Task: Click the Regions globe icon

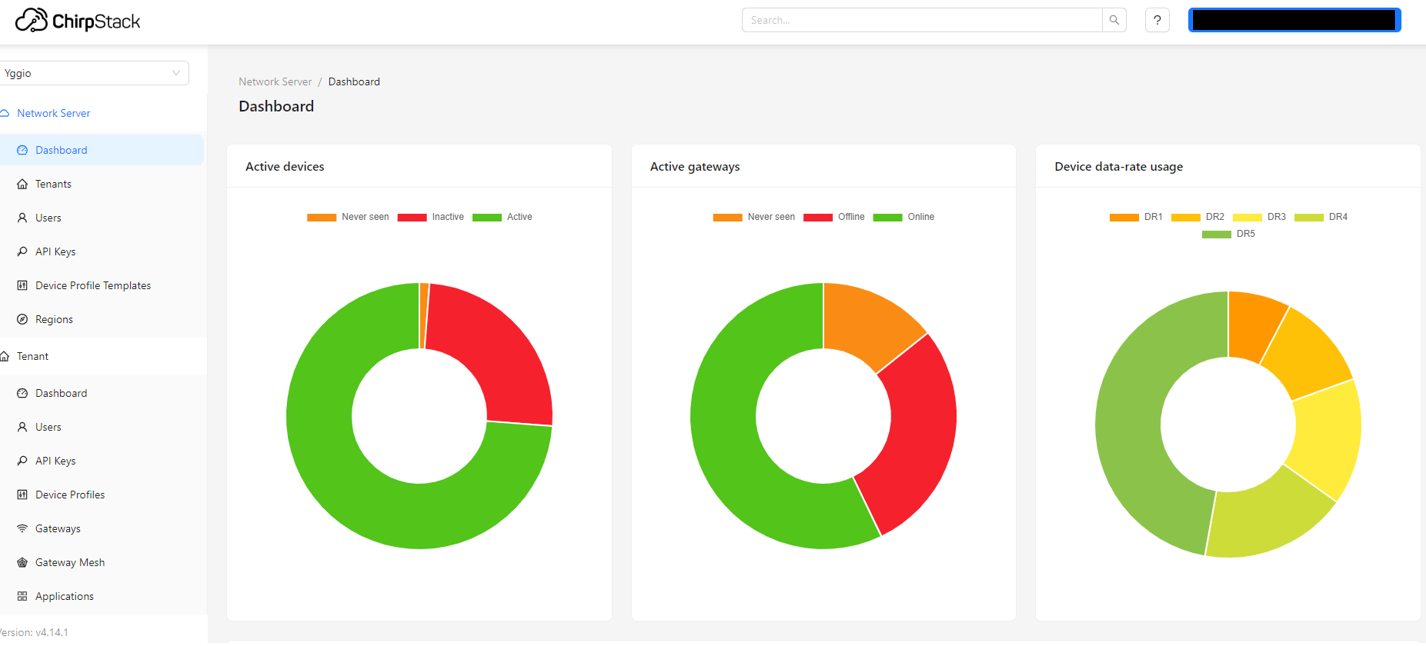Action: click(22, 319)
